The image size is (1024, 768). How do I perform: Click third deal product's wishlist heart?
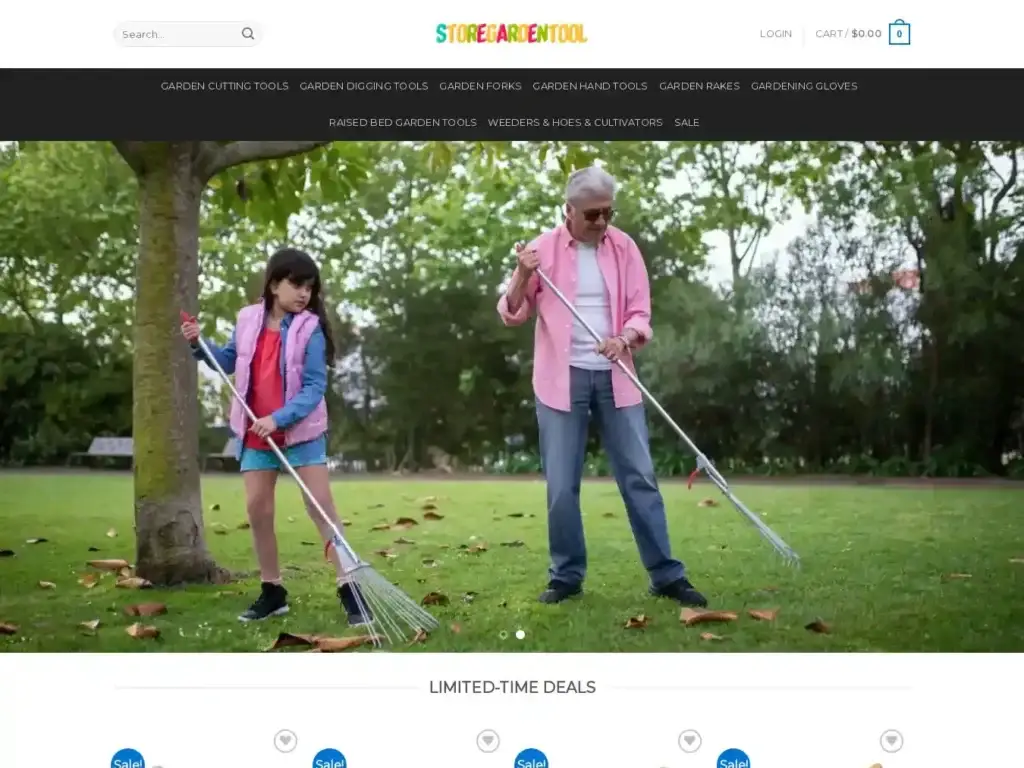[x=689, y=741]
